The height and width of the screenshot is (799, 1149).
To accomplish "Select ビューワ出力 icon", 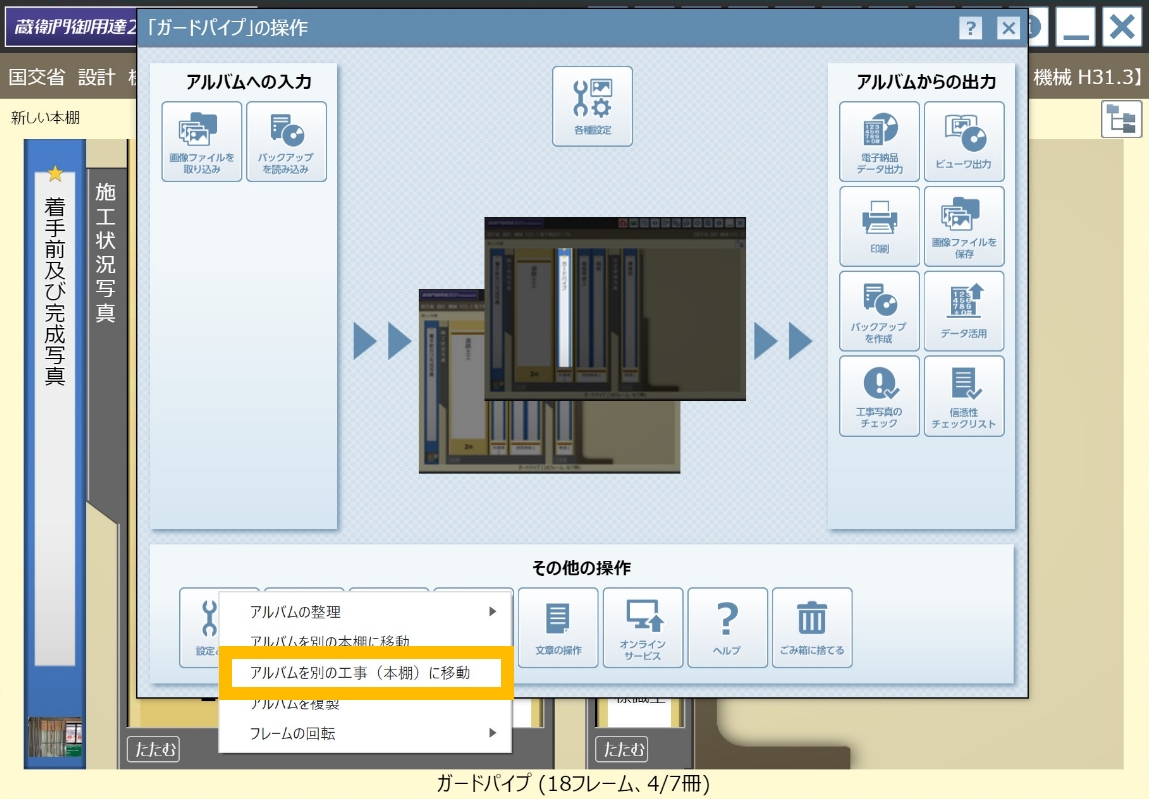I will click(x=964, y=141).
